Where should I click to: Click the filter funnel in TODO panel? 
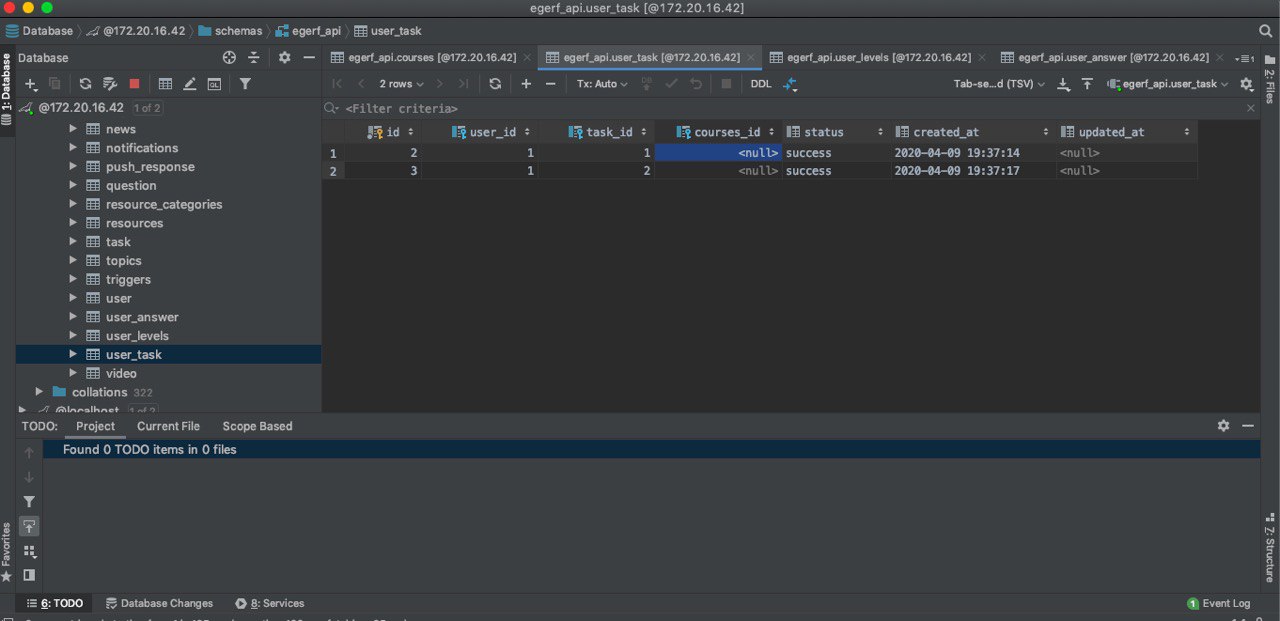coord(29,502)
